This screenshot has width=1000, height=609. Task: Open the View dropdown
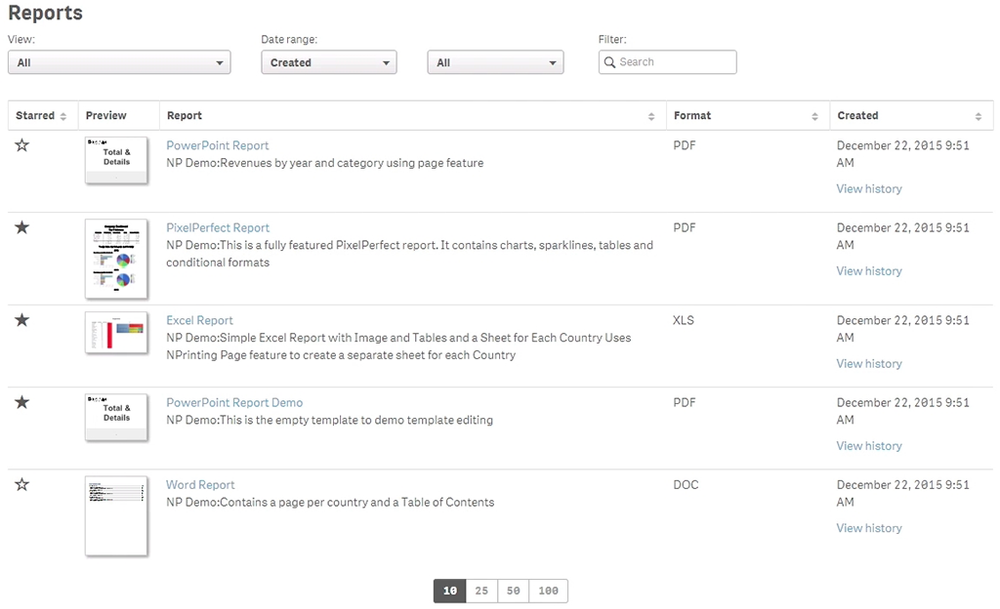[119, 62]
